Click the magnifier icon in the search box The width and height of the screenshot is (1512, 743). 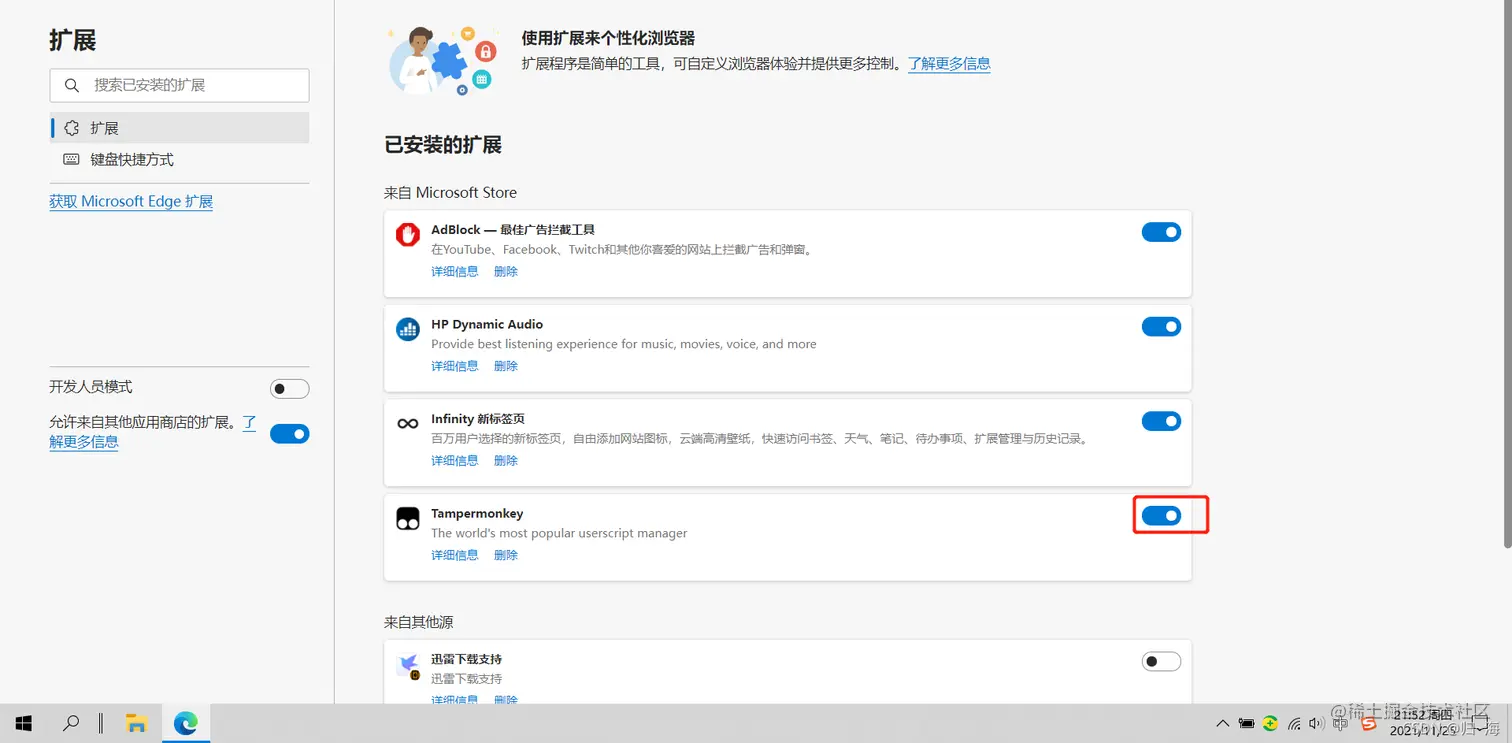72,86
